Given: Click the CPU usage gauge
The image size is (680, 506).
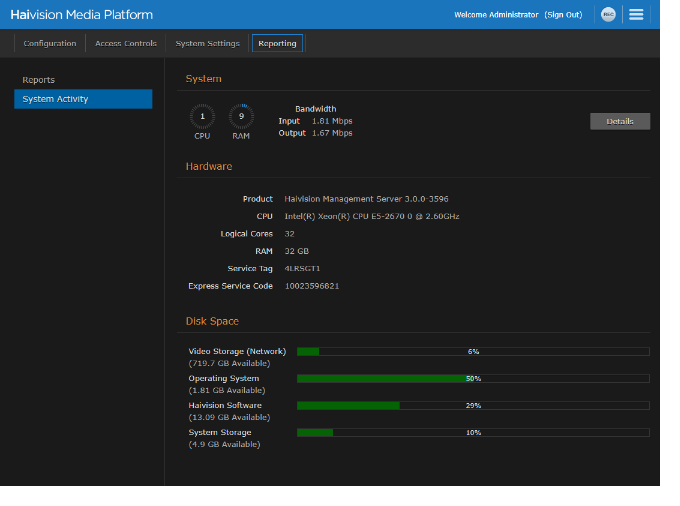Looking at the screenshot, I should coord(202,117).
